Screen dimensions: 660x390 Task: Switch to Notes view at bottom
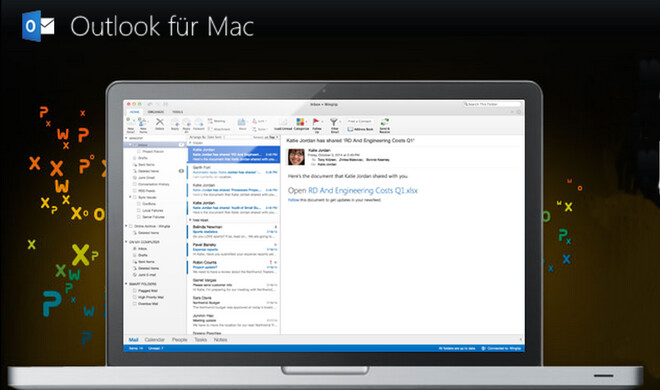pyautogui.click(x=220, y=340)
